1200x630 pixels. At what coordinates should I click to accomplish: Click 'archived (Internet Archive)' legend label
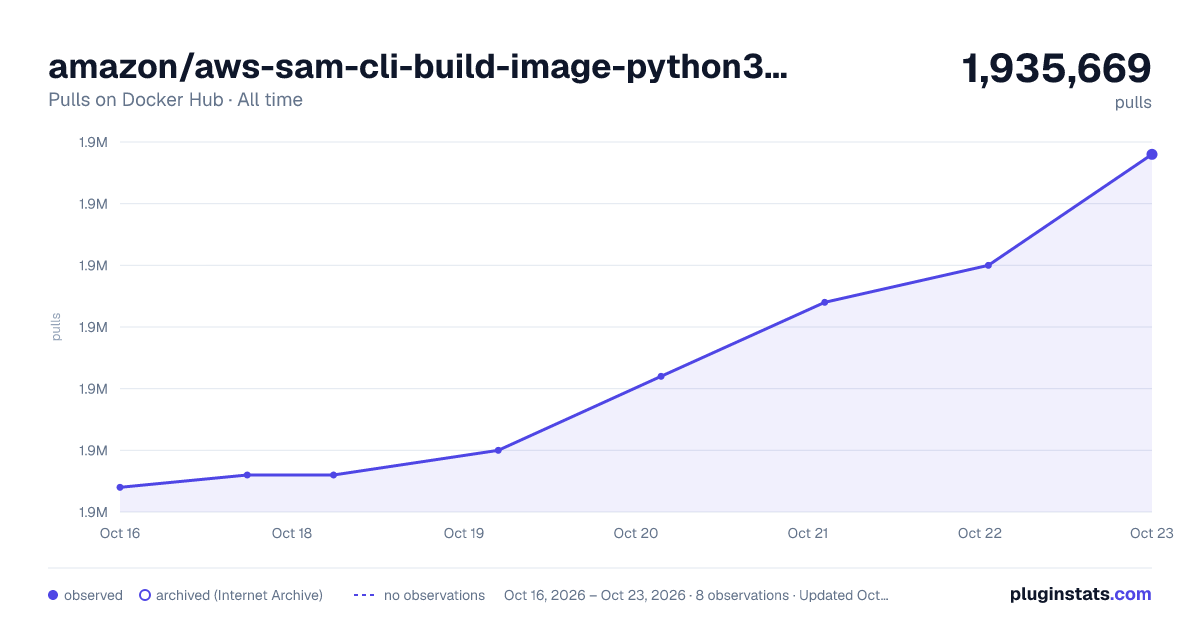pyautogui.click(x=239, y=595)
